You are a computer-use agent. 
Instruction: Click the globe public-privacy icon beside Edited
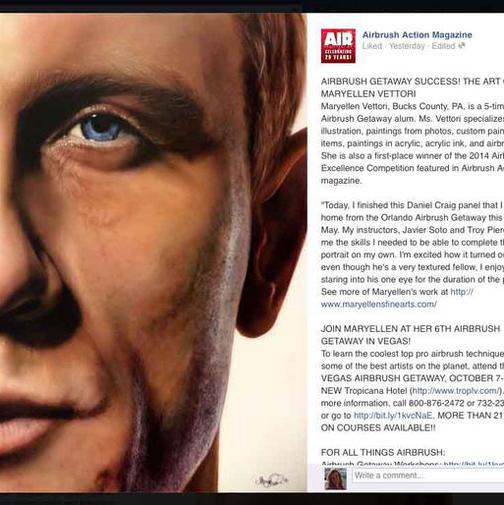pos(461,46)
